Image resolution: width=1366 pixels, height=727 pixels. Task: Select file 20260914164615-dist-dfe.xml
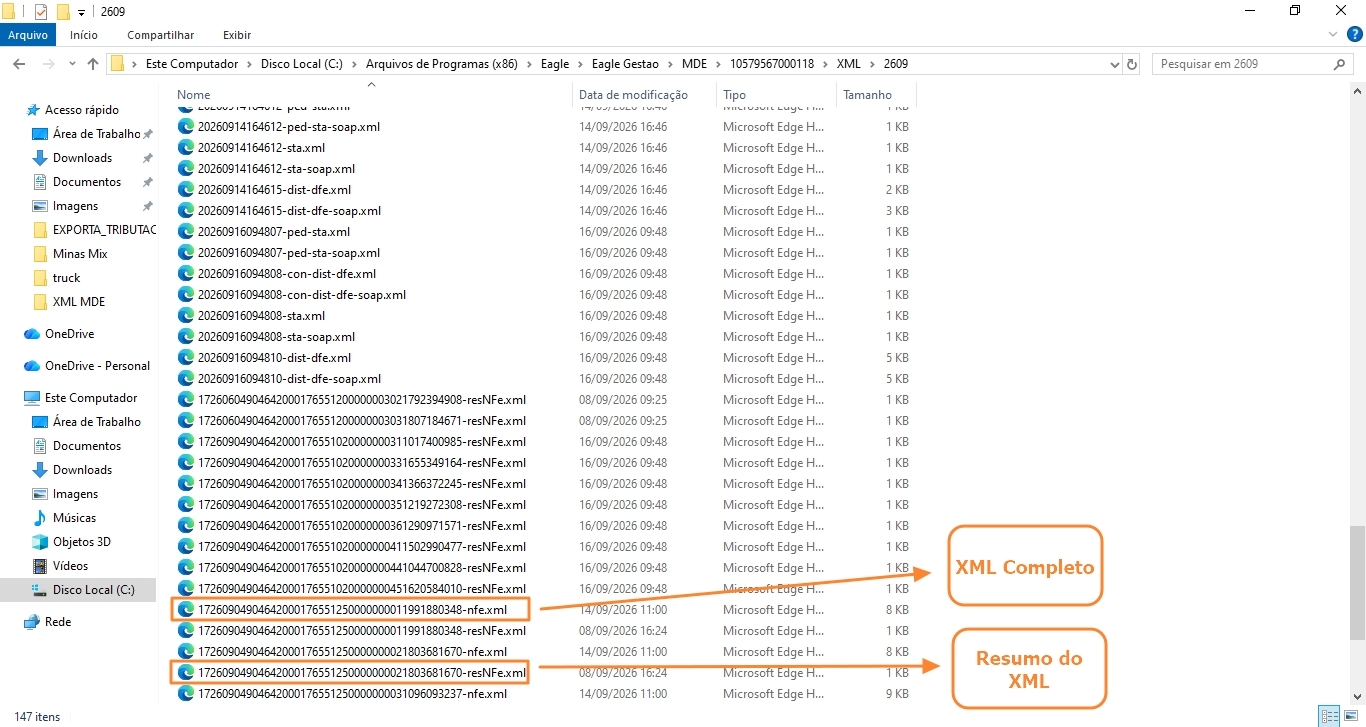[x=274, y=190]
